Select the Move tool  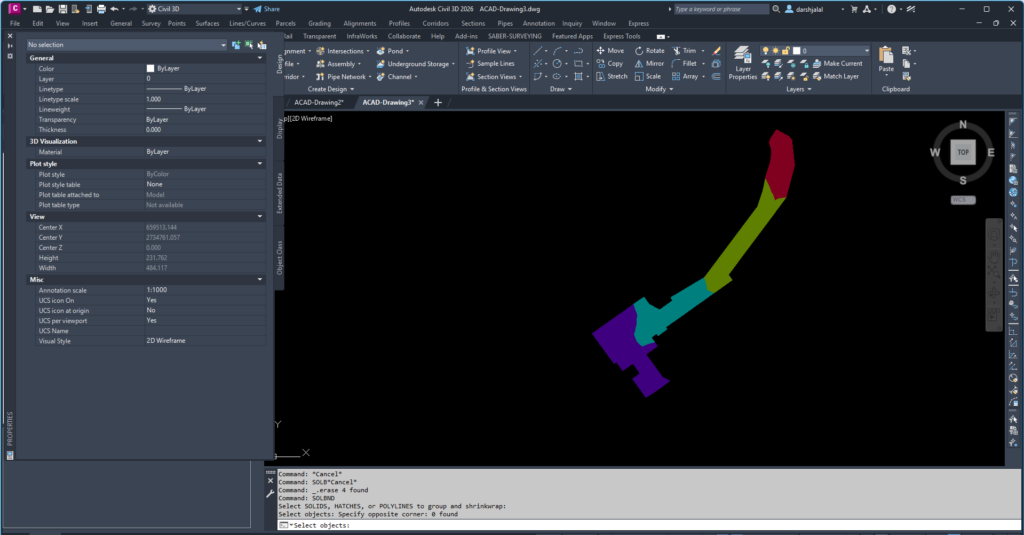coord(610,50)
